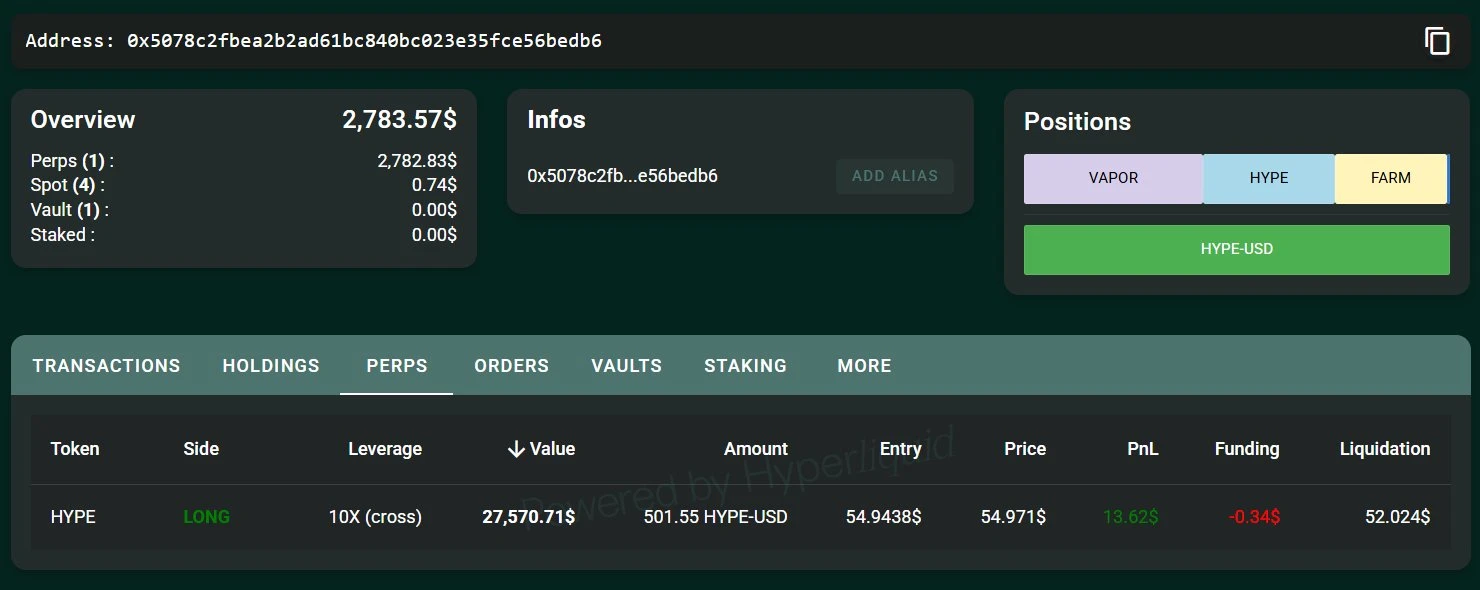Click the green HYPE-USD position button
This screenshot has height=590, width=1480.
coord(1236,250)
